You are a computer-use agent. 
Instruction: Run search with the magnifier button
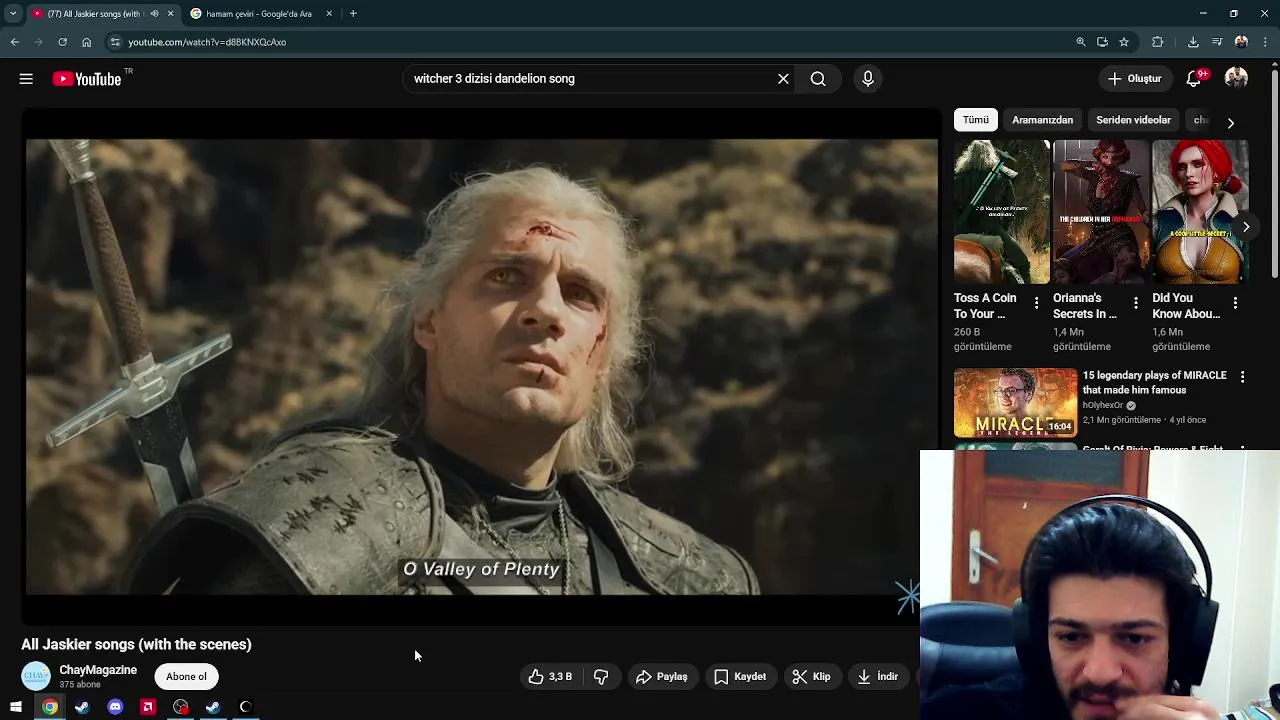(818, 79)
